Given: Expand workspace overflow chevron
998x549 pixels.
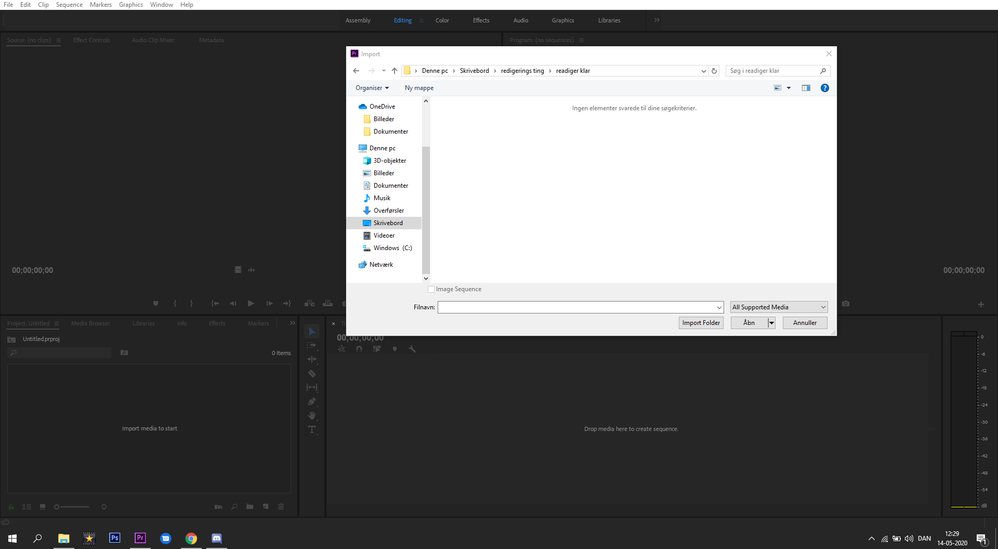Looking at the screenshot, I should click(657, 20).
